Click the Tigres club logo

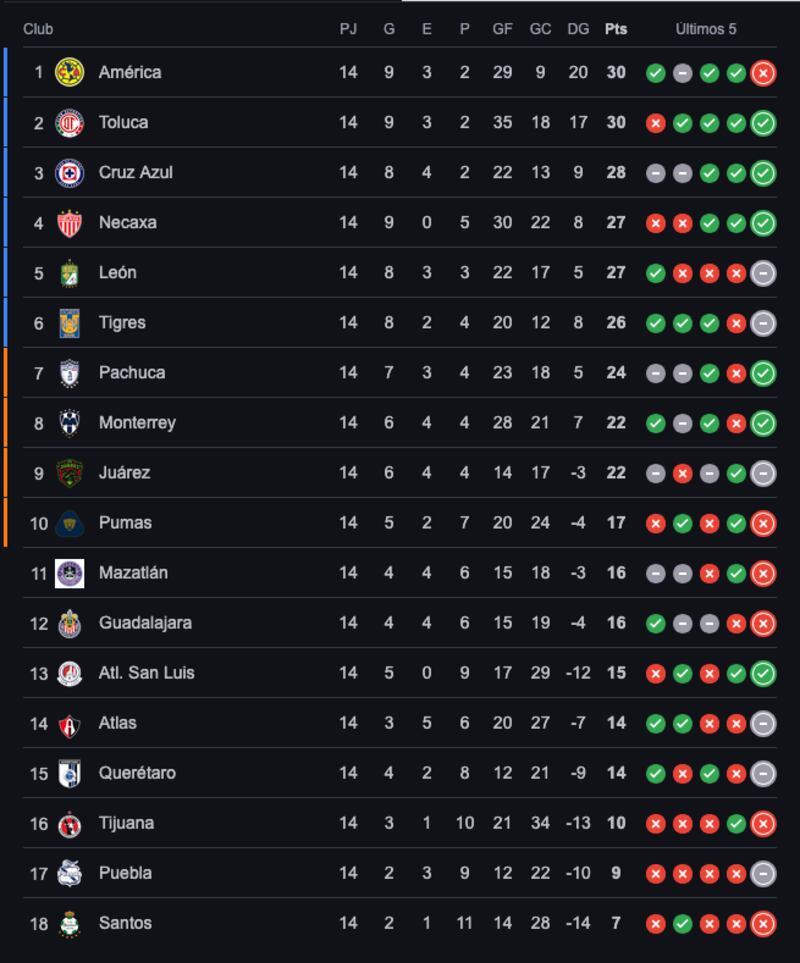pyautogui.click(x=69, y=323)
